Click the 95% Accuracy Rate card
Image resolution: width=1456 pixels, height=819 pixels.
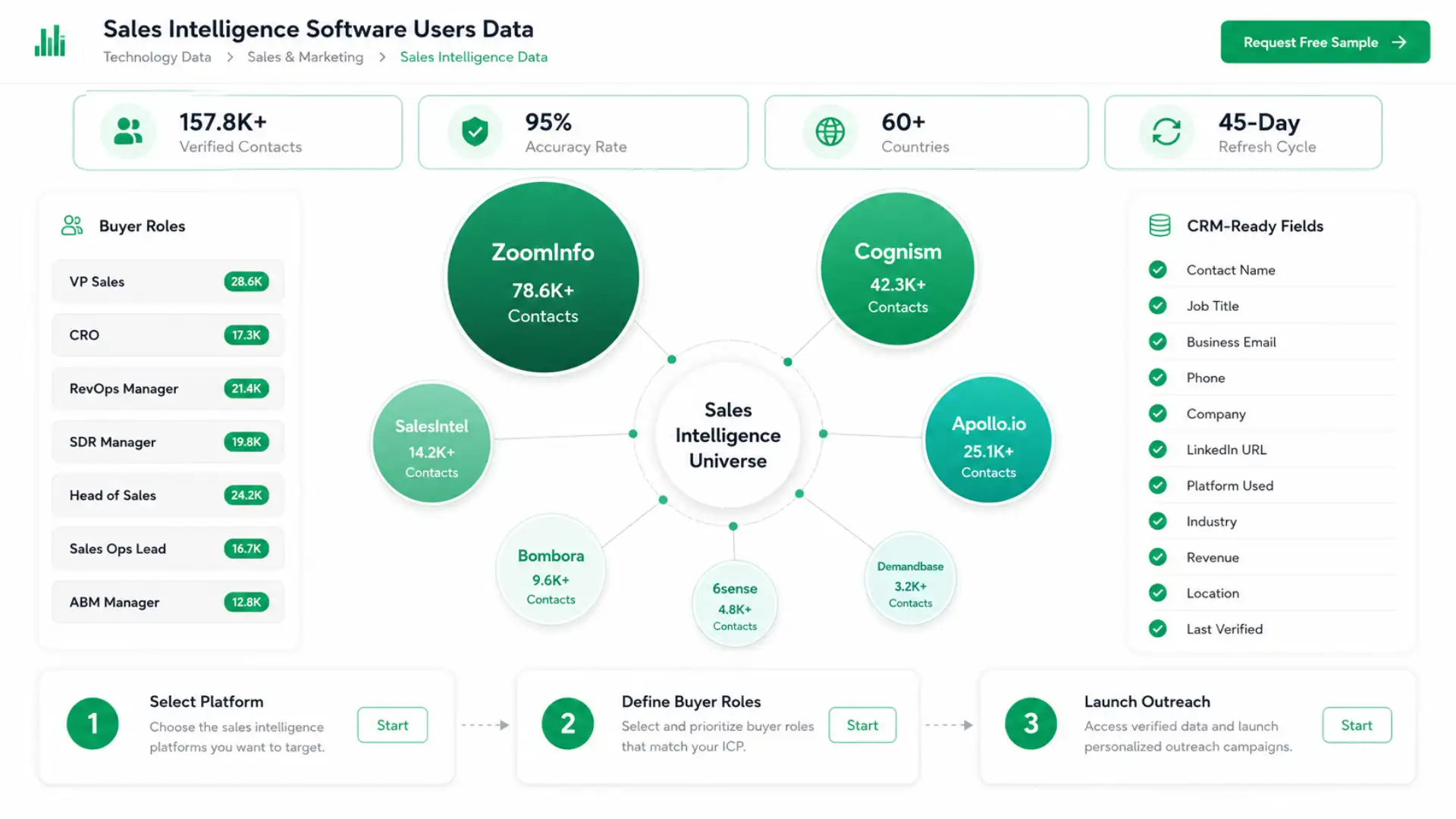[x=583, y=132]
